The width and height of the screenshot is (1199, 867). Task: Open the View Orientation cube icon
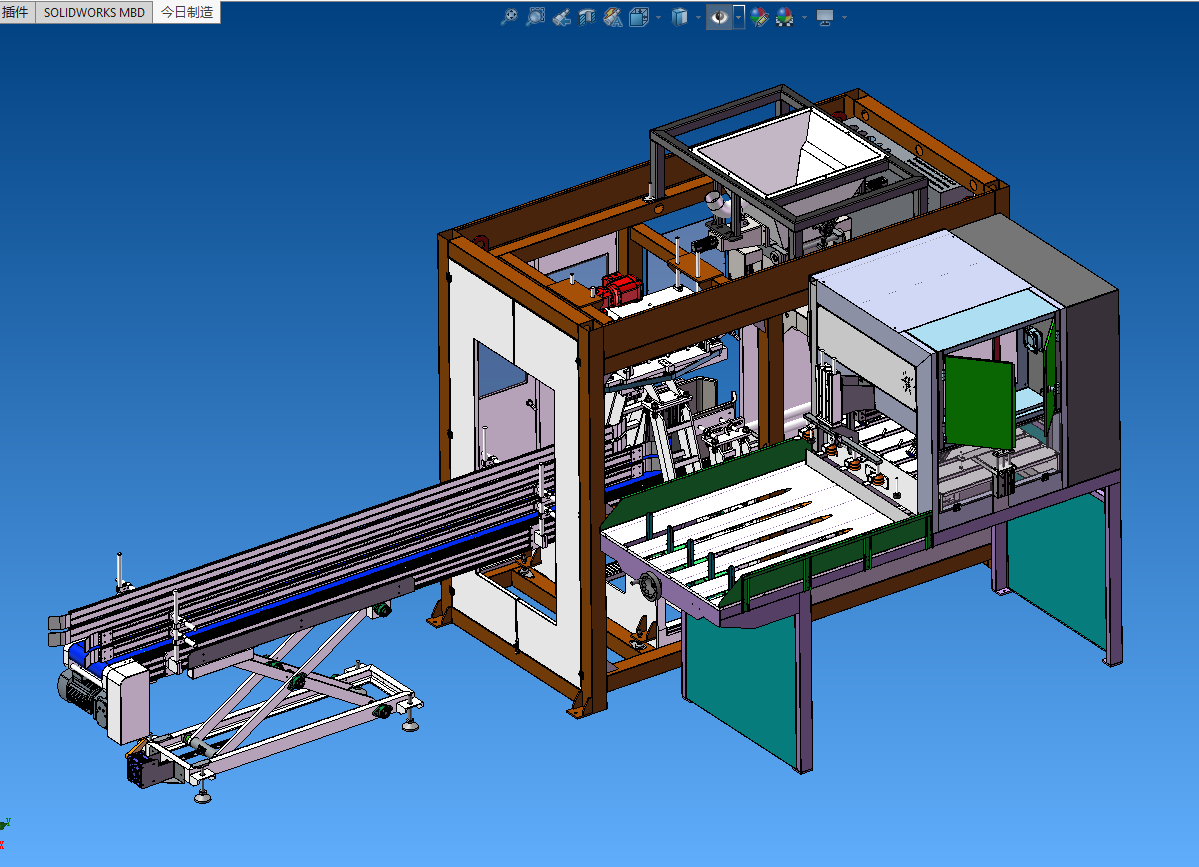639,17
